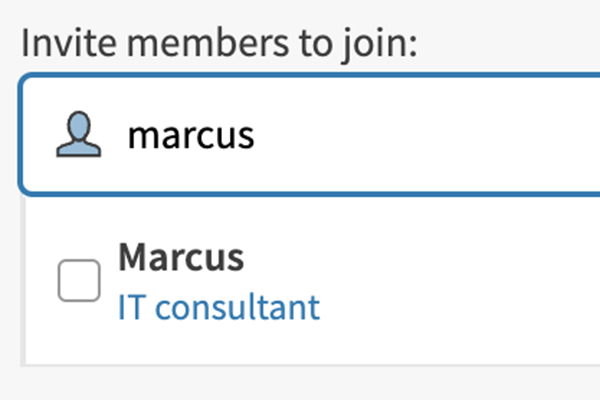Click the blue IT consultant subtitle
Viewport: 600px width, 400px height.
[219, 307]
